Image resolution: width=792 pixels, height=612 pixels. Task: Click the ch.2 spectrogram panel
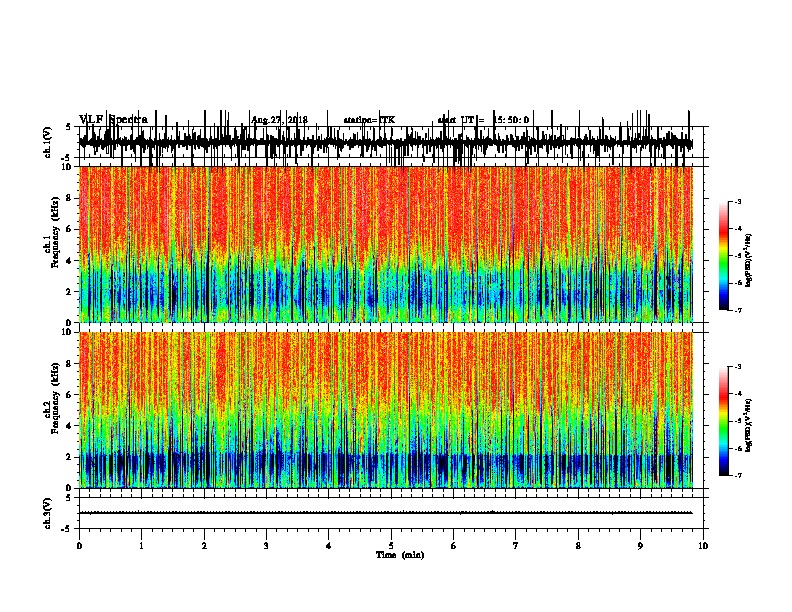click(386, 410)
